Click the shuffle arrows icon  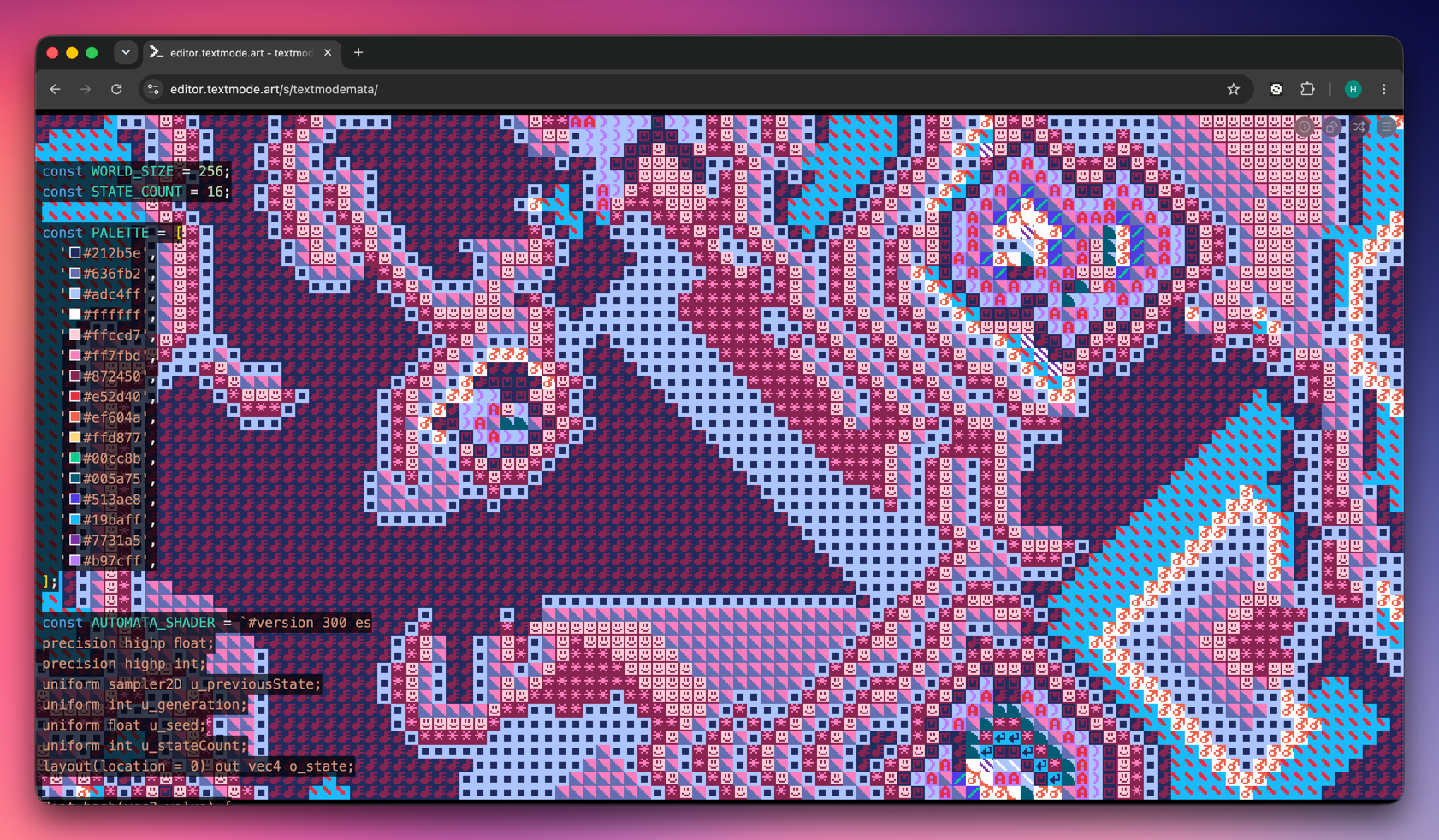(x=1359, y=127)
